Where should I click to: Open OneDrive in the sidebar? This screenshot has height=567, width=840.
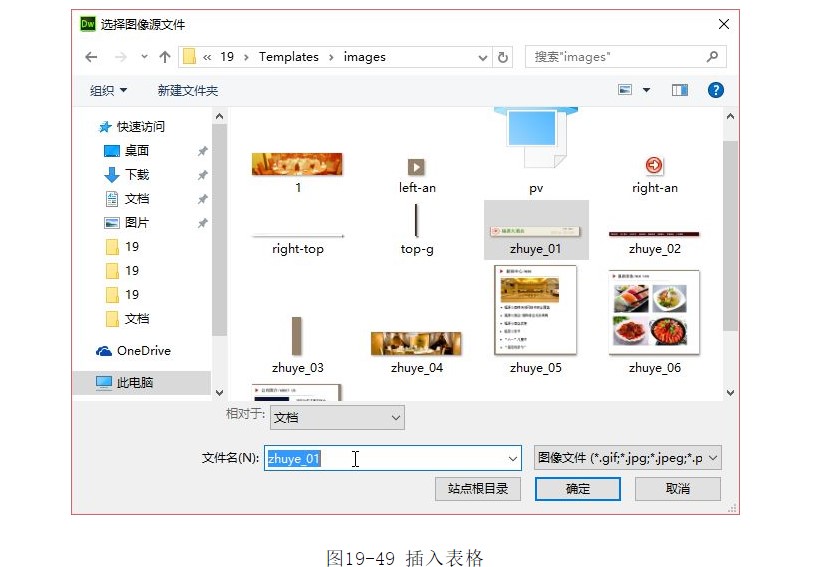point(143,351)
